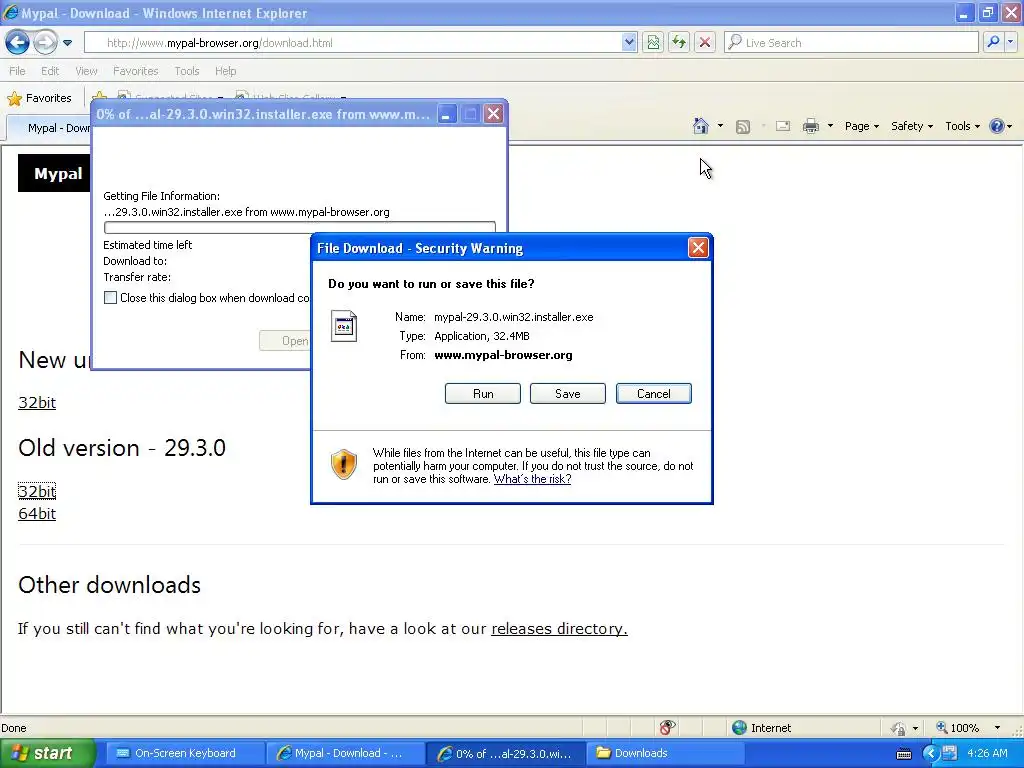Click Cancel in the Security Warning dialog

(x=654, y=394)
